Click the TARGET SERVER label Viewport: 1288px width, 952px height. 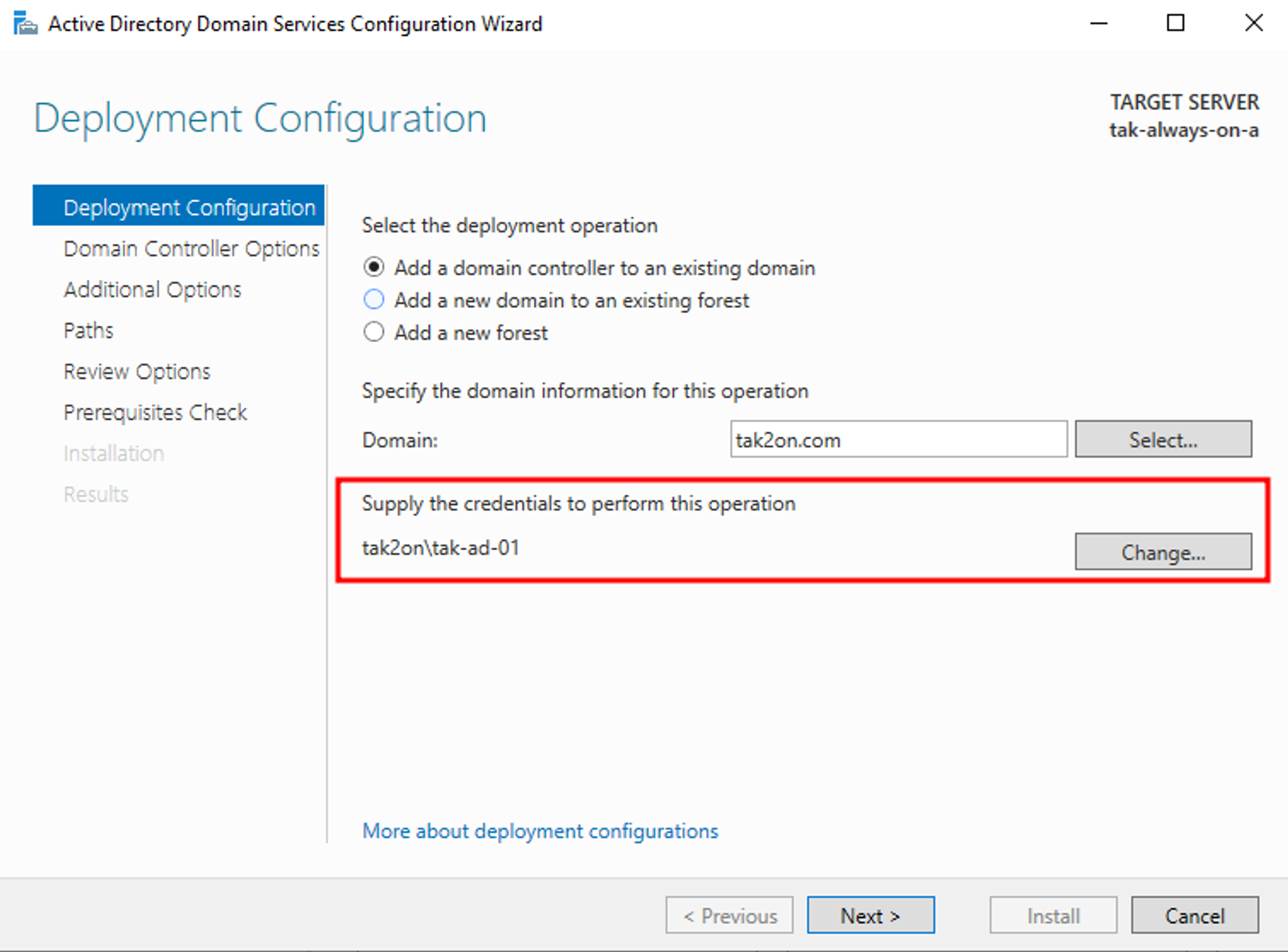pos(1184,102)
